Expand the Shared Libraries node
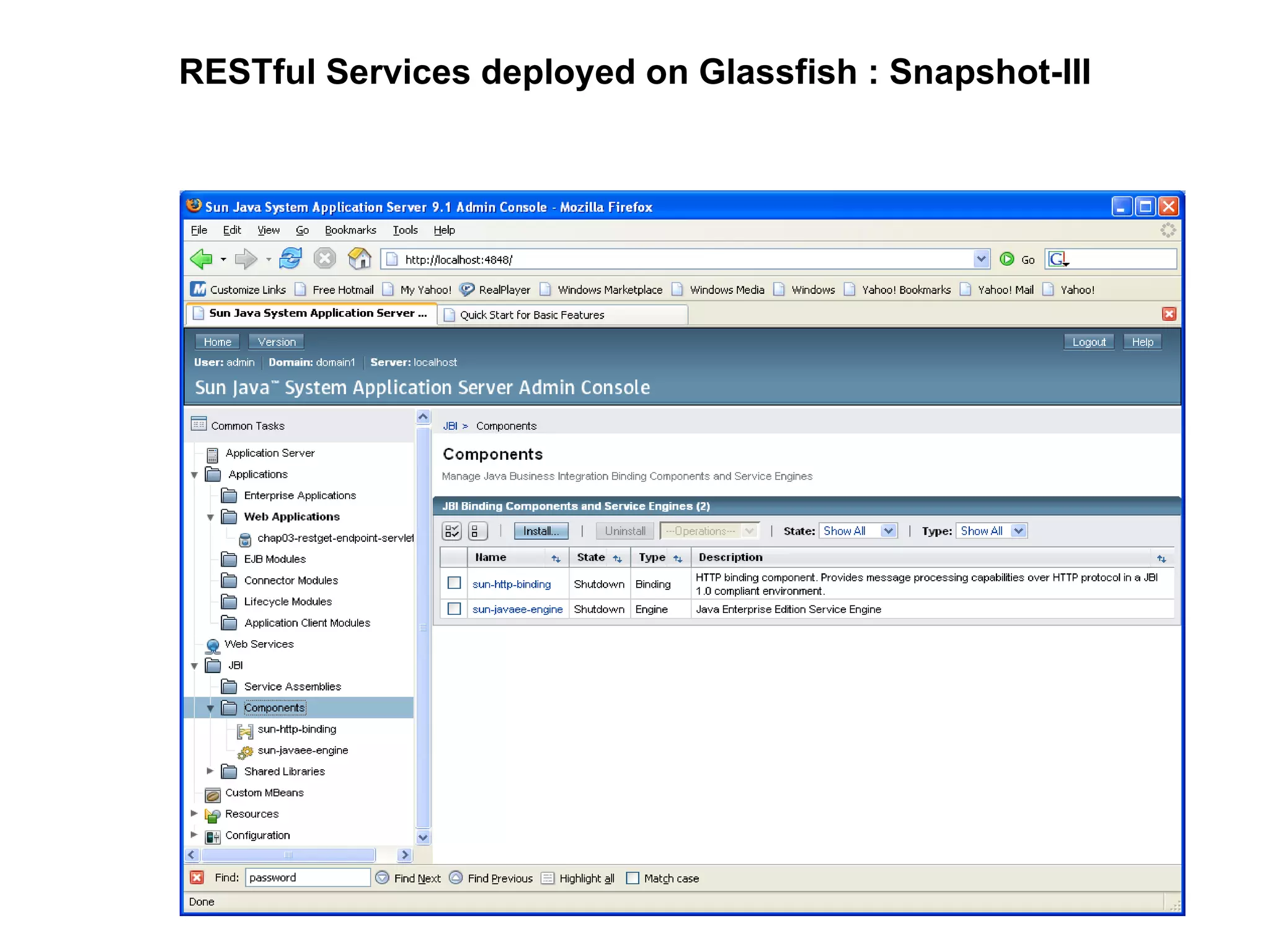Screen dimensions: 1270x952 click(x=210, y=771)
